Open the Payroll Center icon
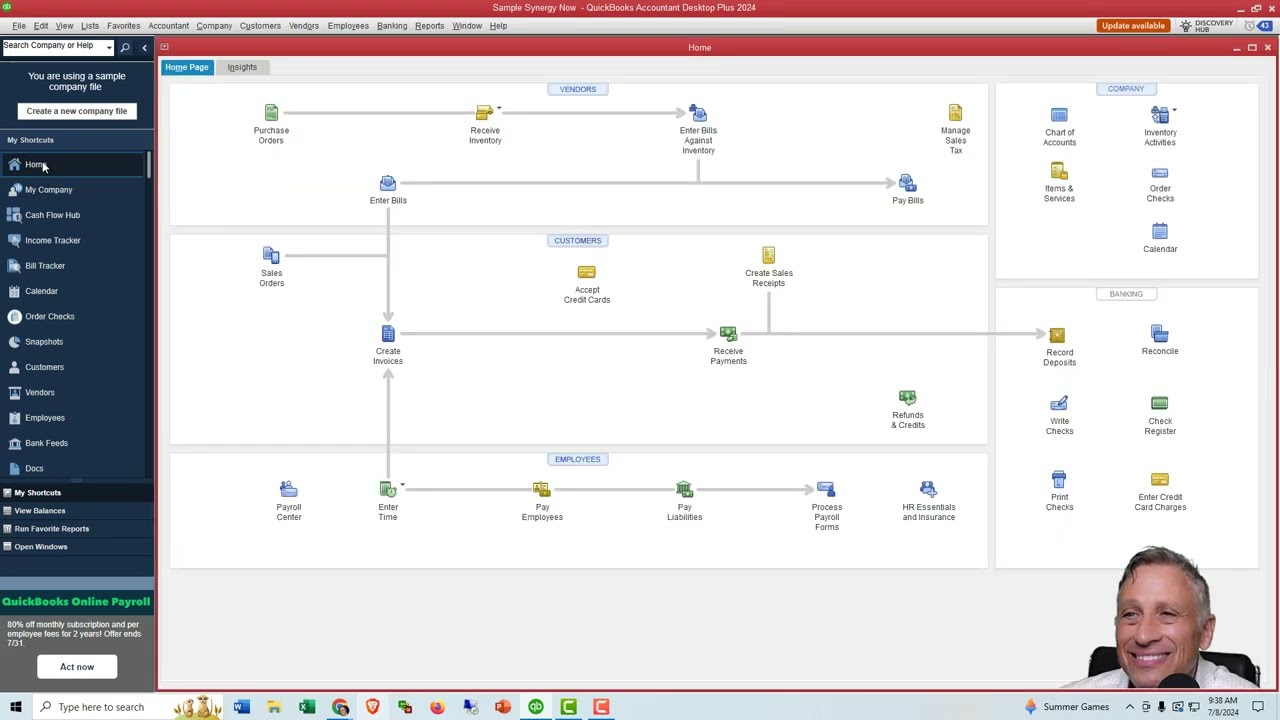Image resolution: width=1280 pixels, height=720 pixels. [288, 490]
